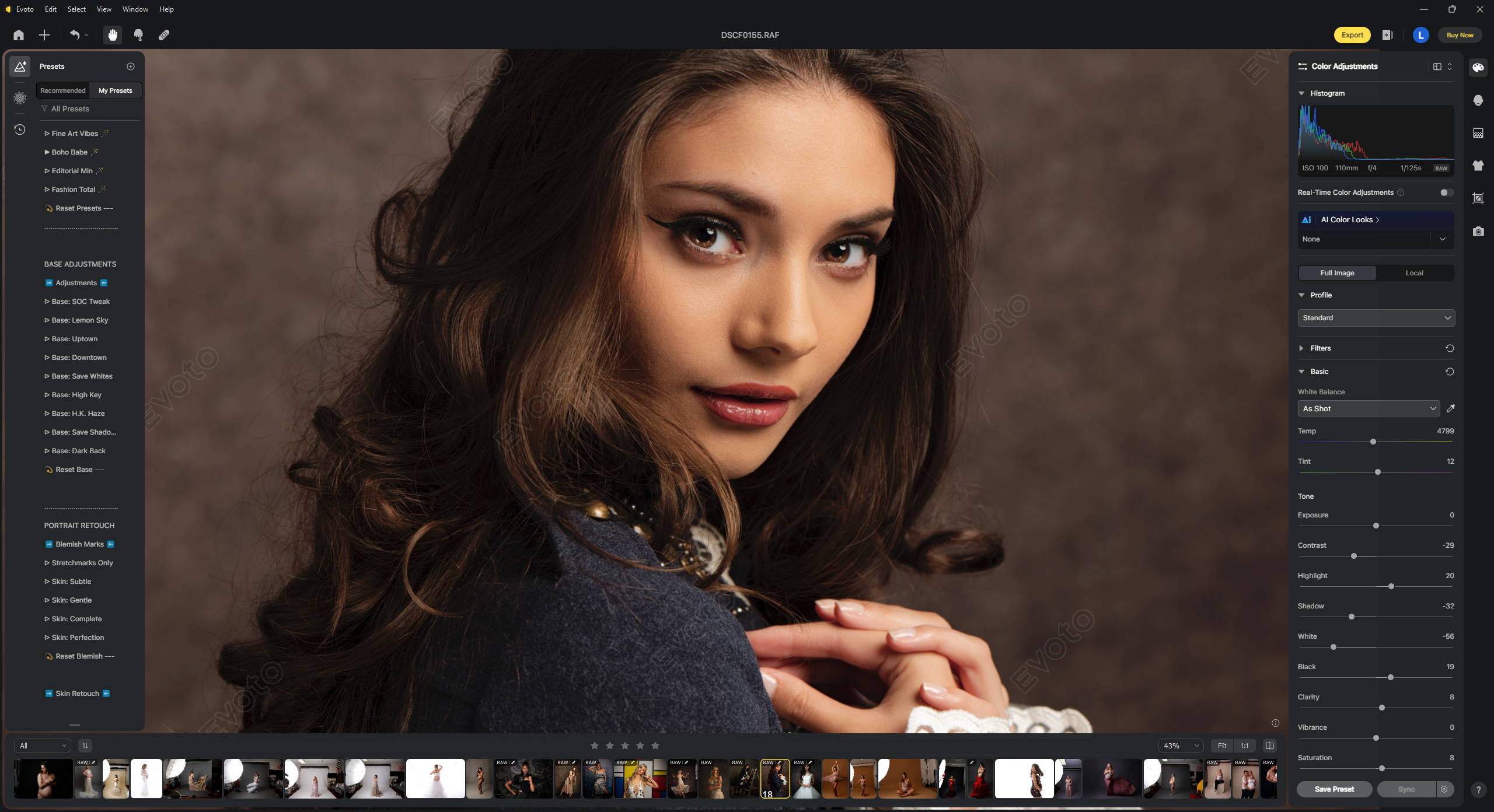The width and height of the screenshot is (1494, 812).
Task: Open the crop tool panel icon
Action: coord(1478,198)
